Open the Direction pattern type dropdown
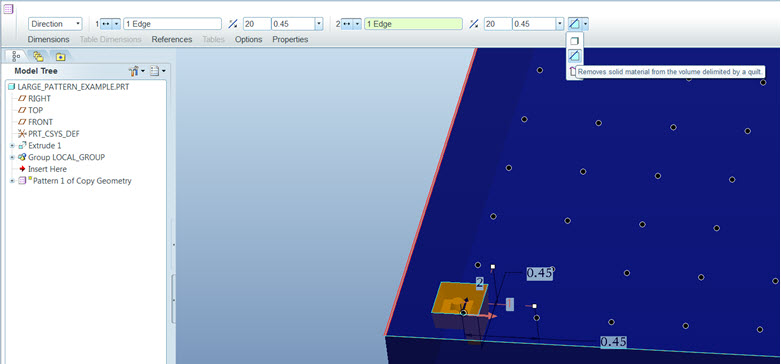 (55, 24)
